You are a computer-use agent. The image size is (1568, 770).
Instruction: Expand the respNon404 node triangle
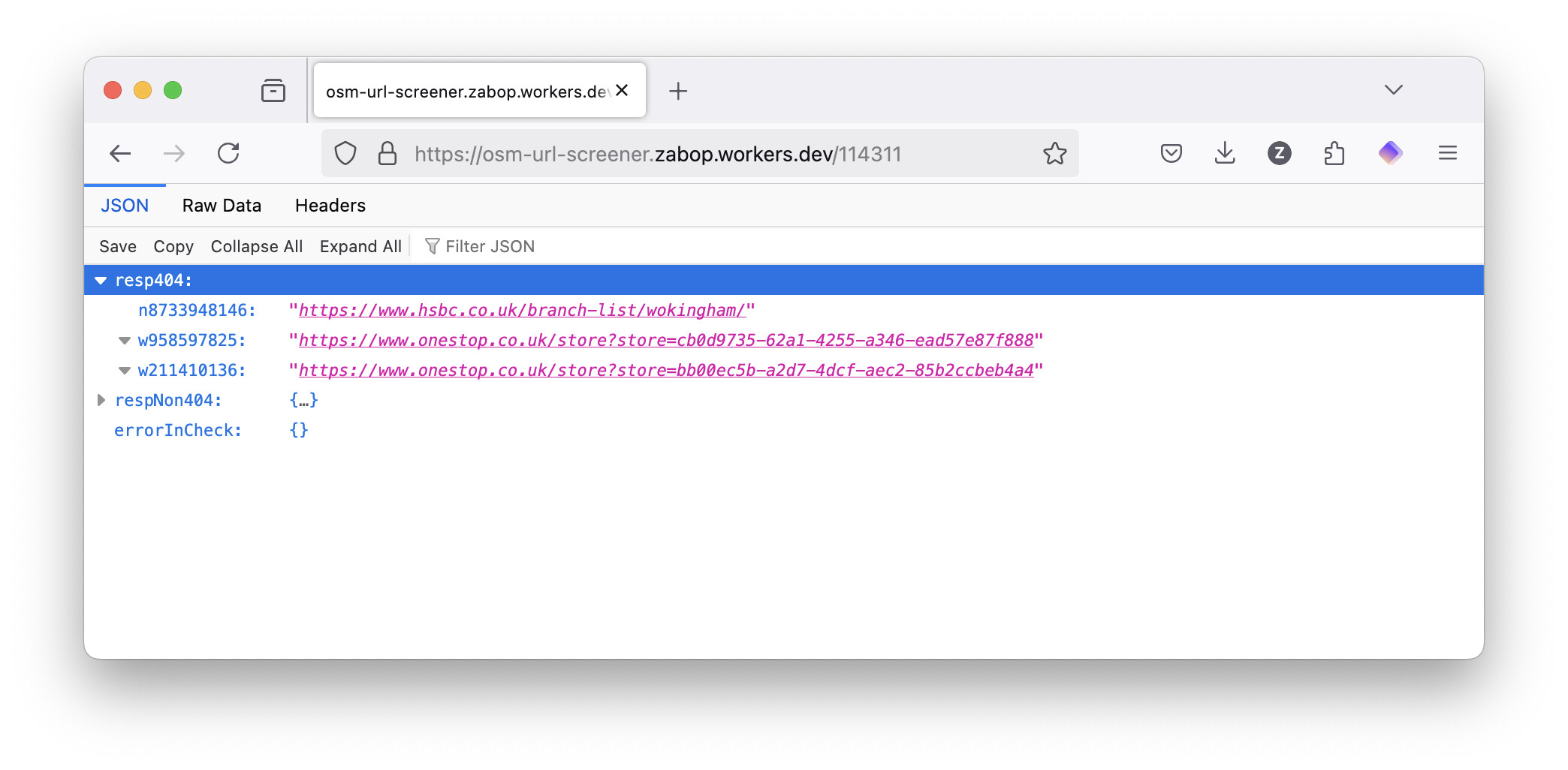tap(101, 400)
